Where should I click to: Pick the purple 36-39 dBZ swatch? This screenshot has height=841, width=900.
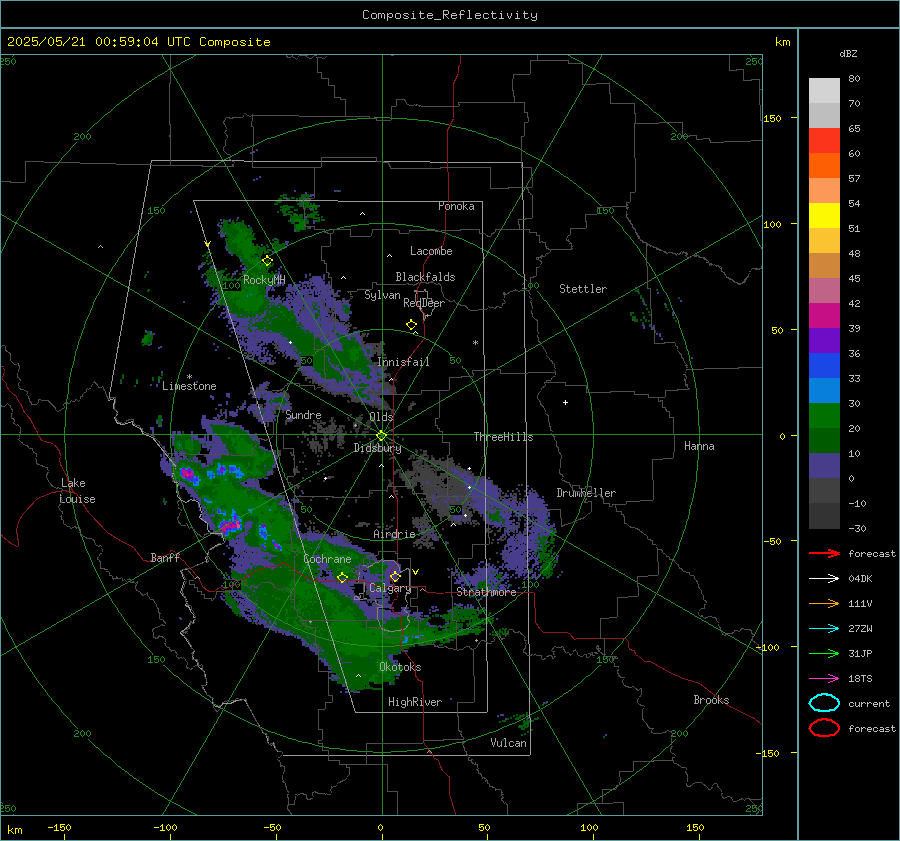[824, 341]
